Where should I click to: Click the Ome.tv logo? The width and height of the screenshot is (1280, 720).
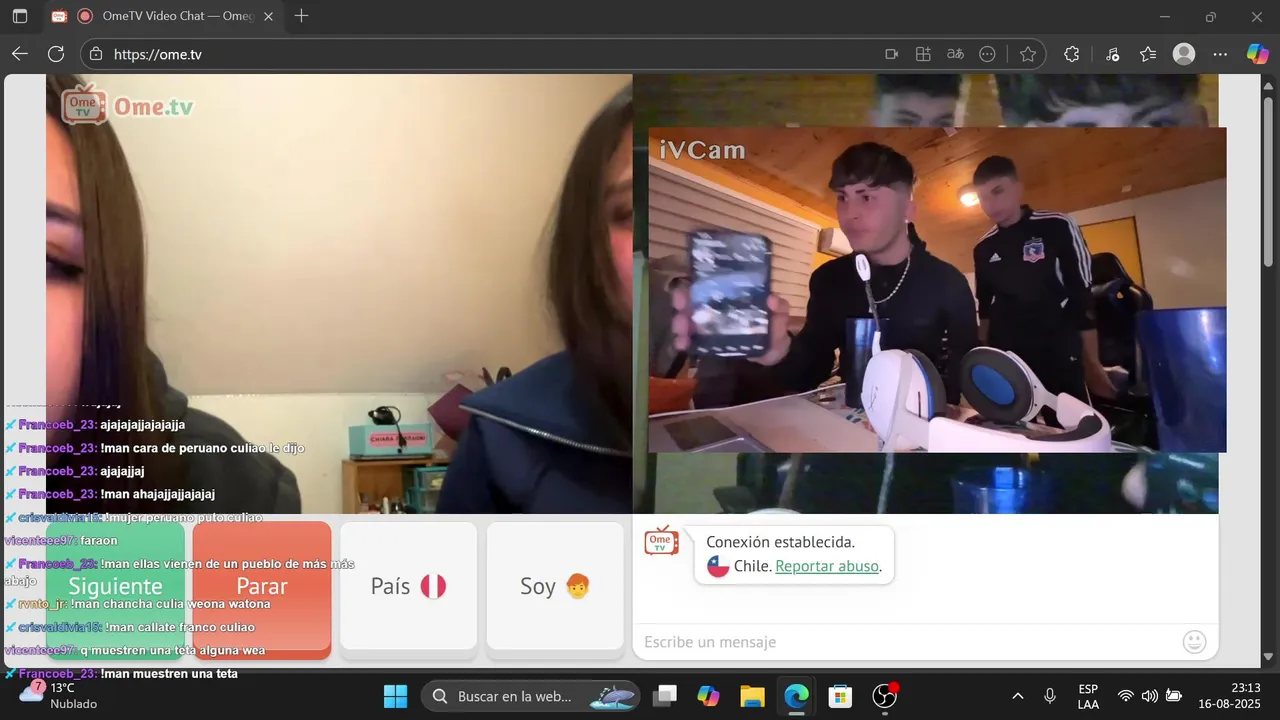(x=127, y=105)
